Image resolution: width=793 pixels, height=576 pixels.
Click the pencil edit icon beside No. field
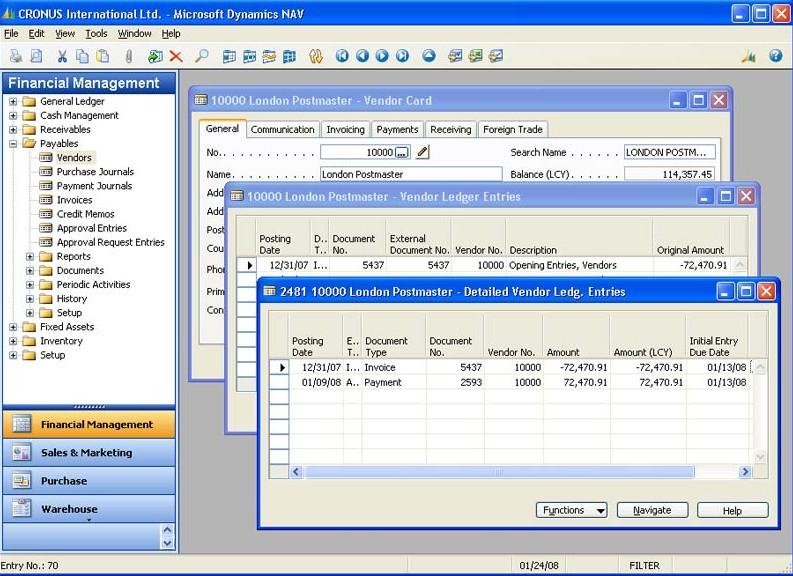pyautogui.click(x=423, y=152)
